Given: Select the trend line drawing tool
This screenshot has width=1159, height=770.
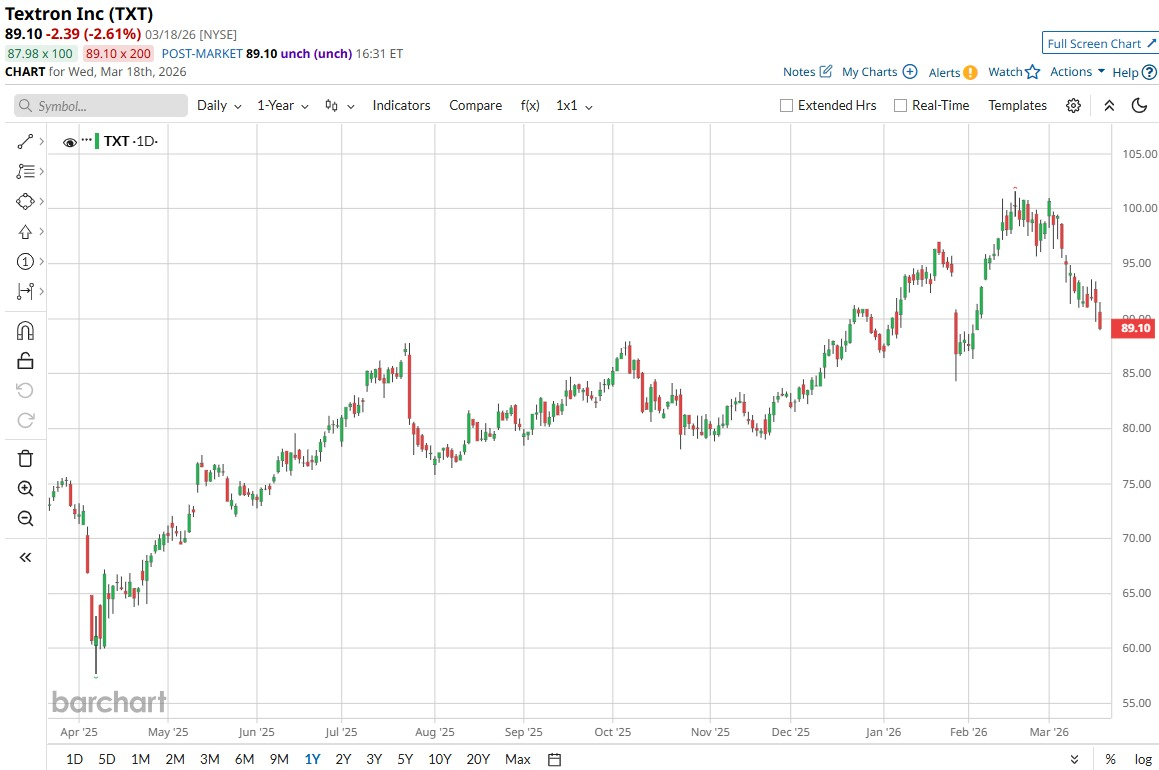Looking at the screenshot, I should coord(25,142).
